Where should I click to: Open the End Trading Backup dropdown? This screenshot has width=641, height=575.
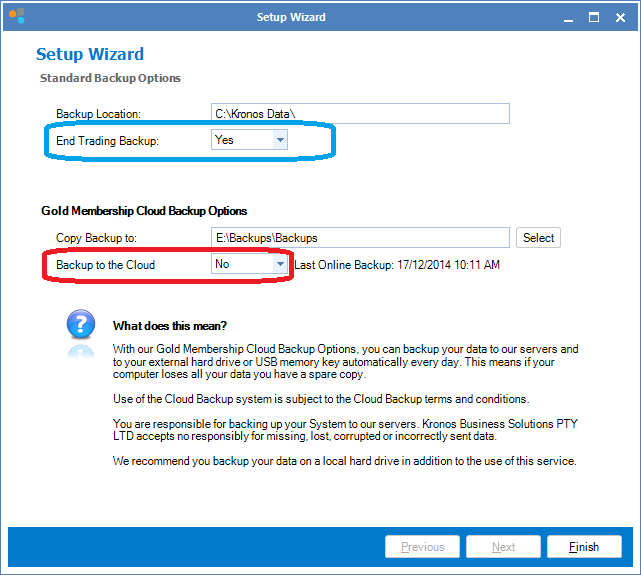280,141
